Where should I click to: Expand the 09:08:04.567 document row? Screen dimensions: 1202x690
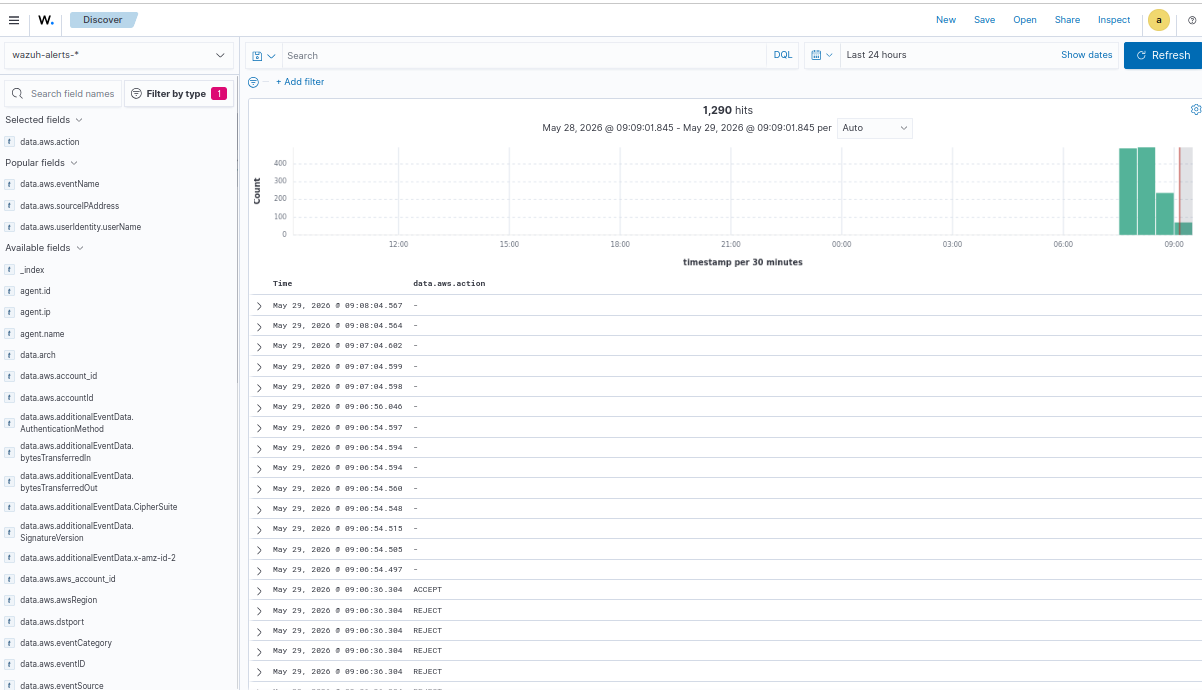click(x=259, y=306)
